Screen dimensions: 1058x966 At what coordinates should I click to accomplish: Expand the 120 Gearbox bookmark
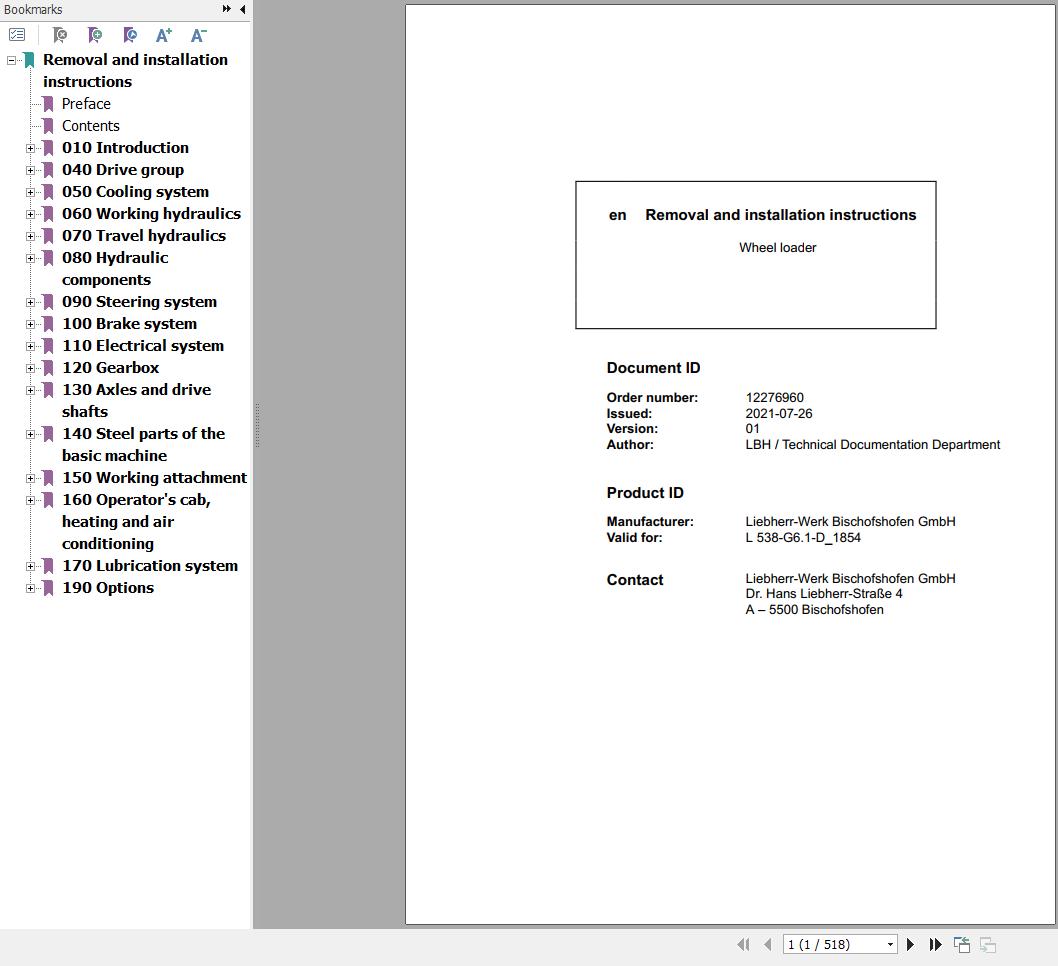click(30, 368)
